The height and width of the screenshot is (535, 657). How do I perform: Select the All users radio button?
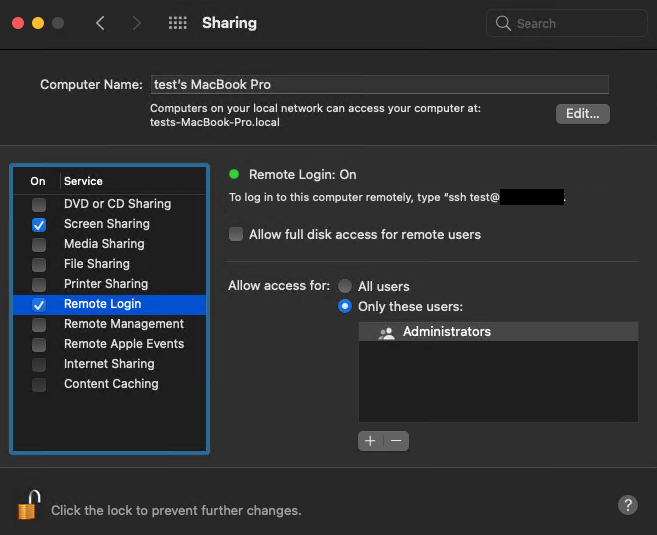pos(345,286)
